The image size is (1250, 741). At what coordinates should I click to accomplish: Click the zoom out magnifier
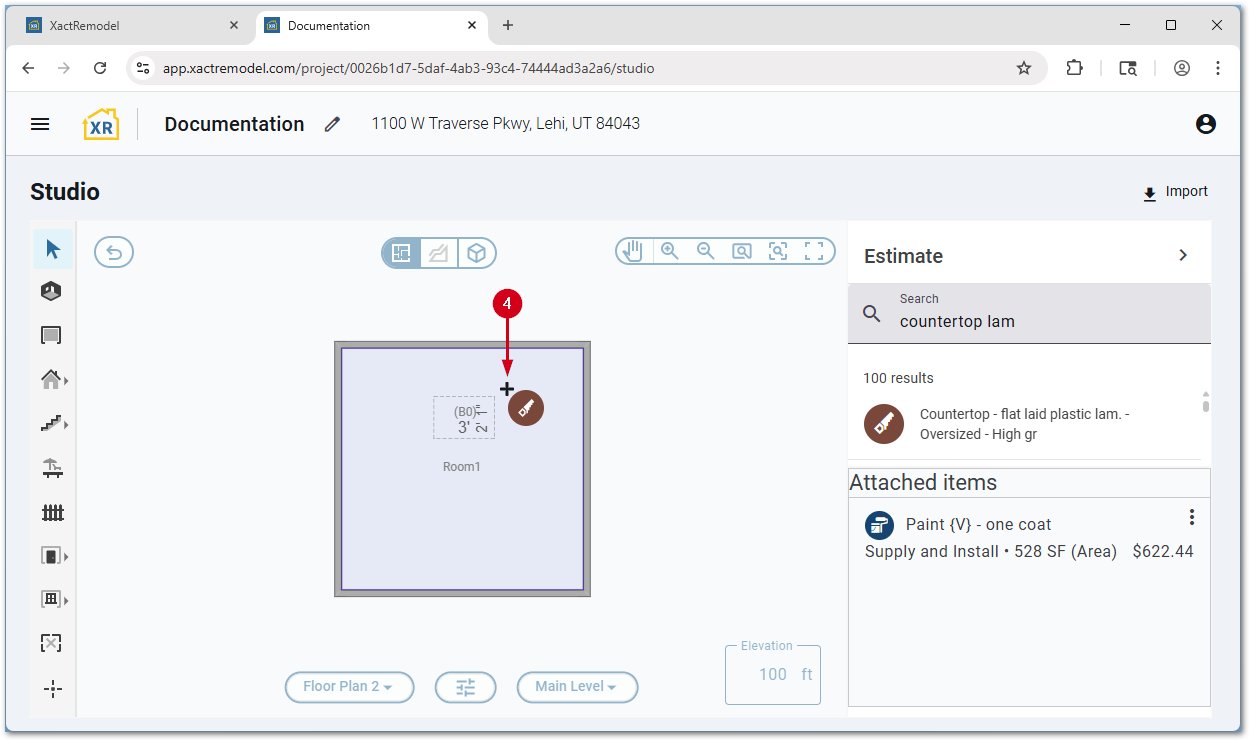705,251
